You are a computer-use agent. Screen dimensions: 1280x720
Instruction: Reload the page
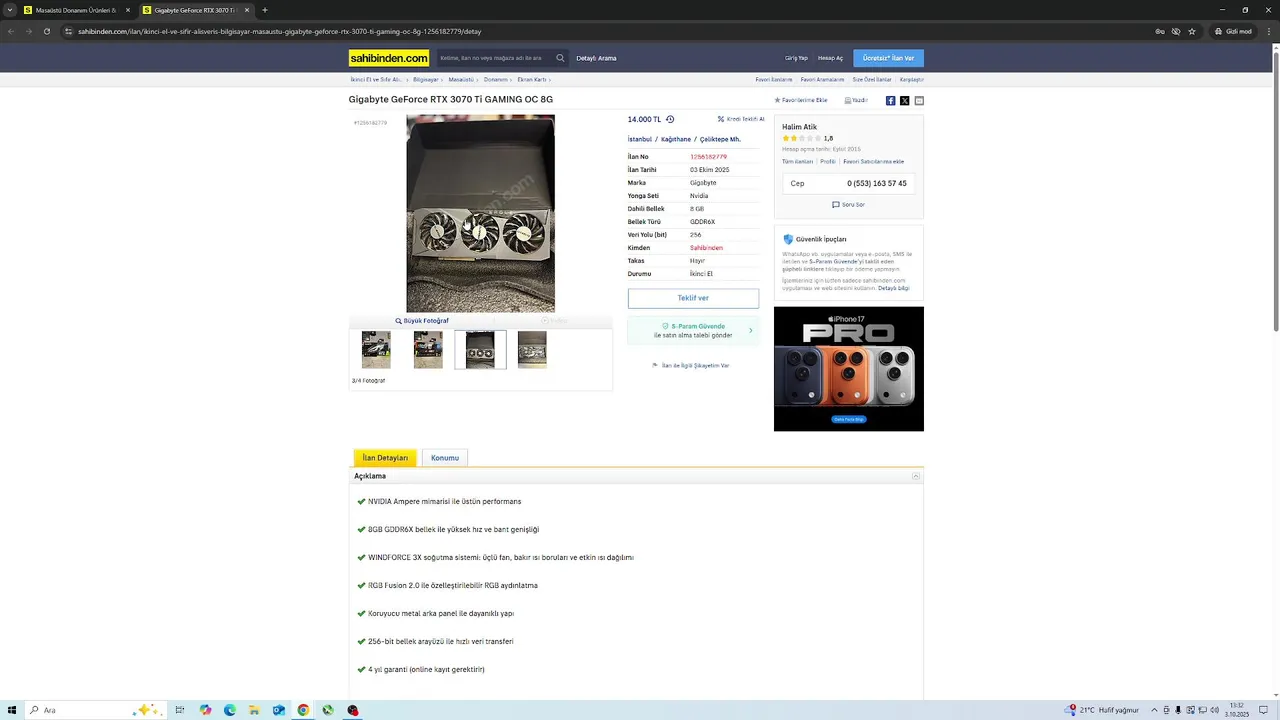(x=47, y=31)
